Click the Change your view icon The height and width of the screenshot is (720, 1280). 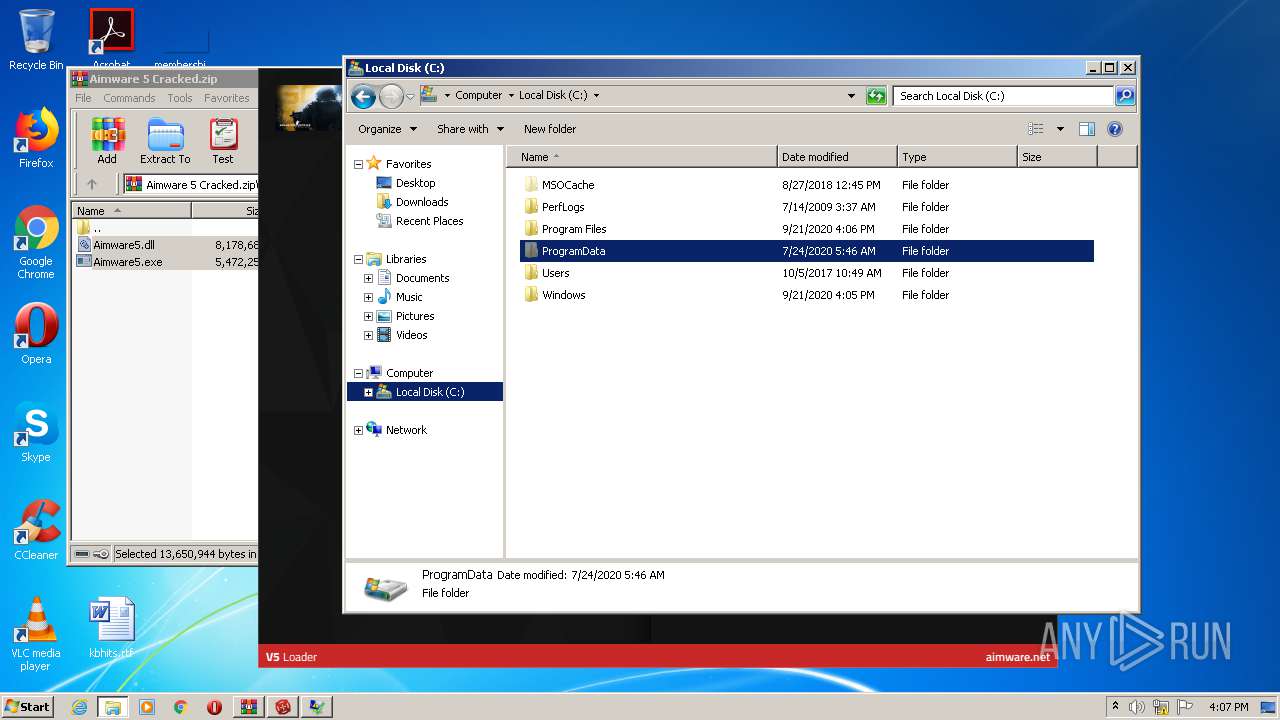(1036, 129)
